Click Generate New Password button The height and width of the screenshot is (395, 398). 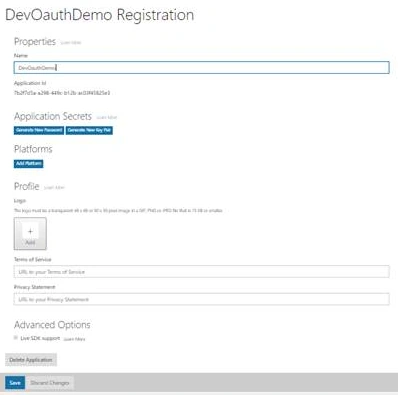pyautogui.click(x=39, y=130)
